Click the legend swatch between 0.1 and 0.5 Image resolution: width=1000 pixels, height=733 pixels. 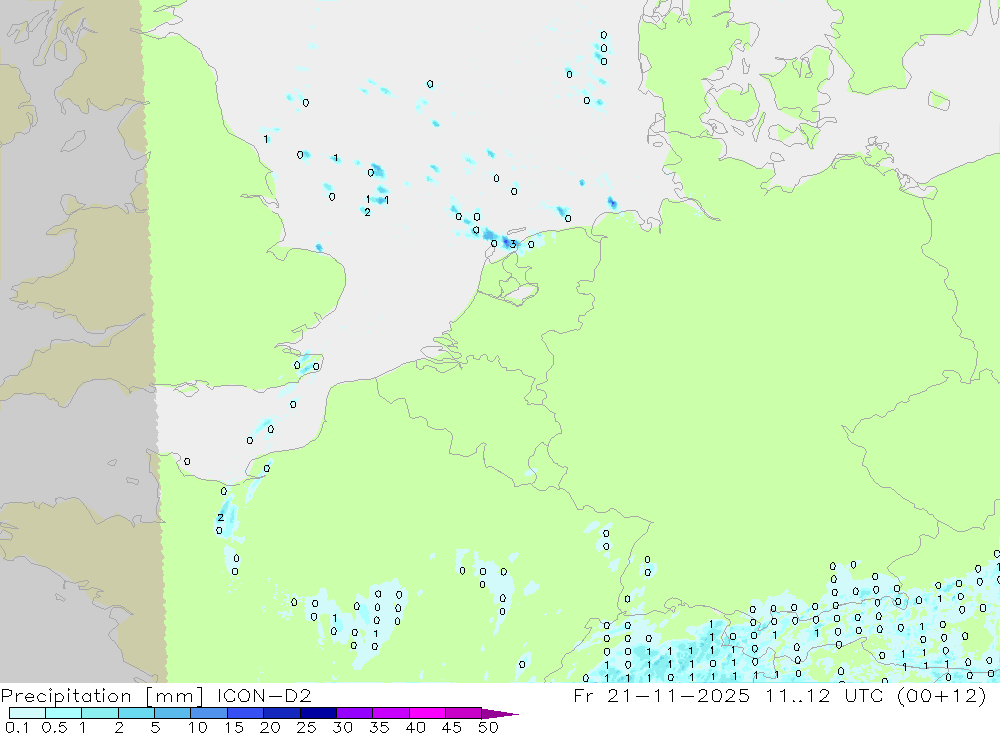27,713
